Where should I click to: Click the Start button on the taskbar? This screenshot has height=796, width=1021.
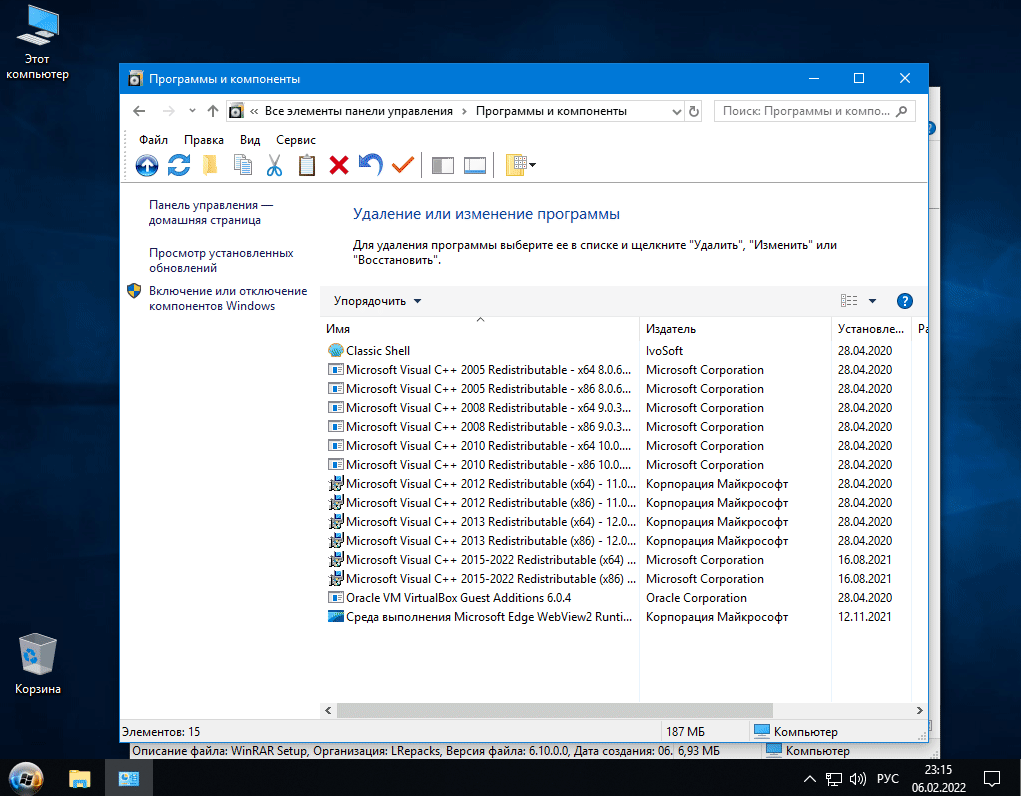point(25,778)
